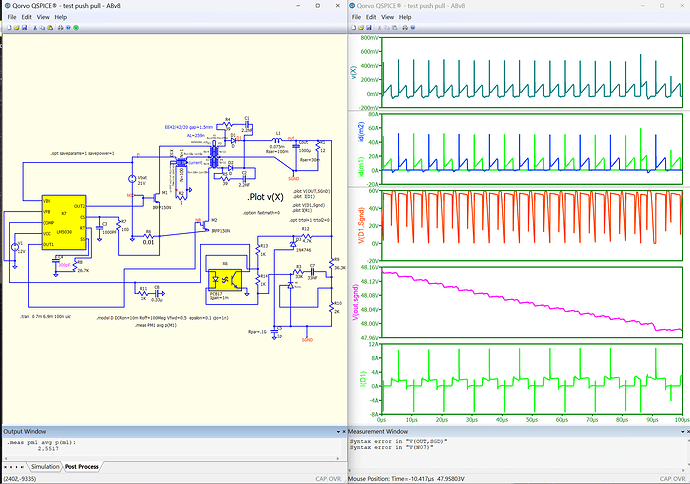Viewport: 690px width, 484px height.
Task: Go to first output tab with arrow
Action: [5, 467]
